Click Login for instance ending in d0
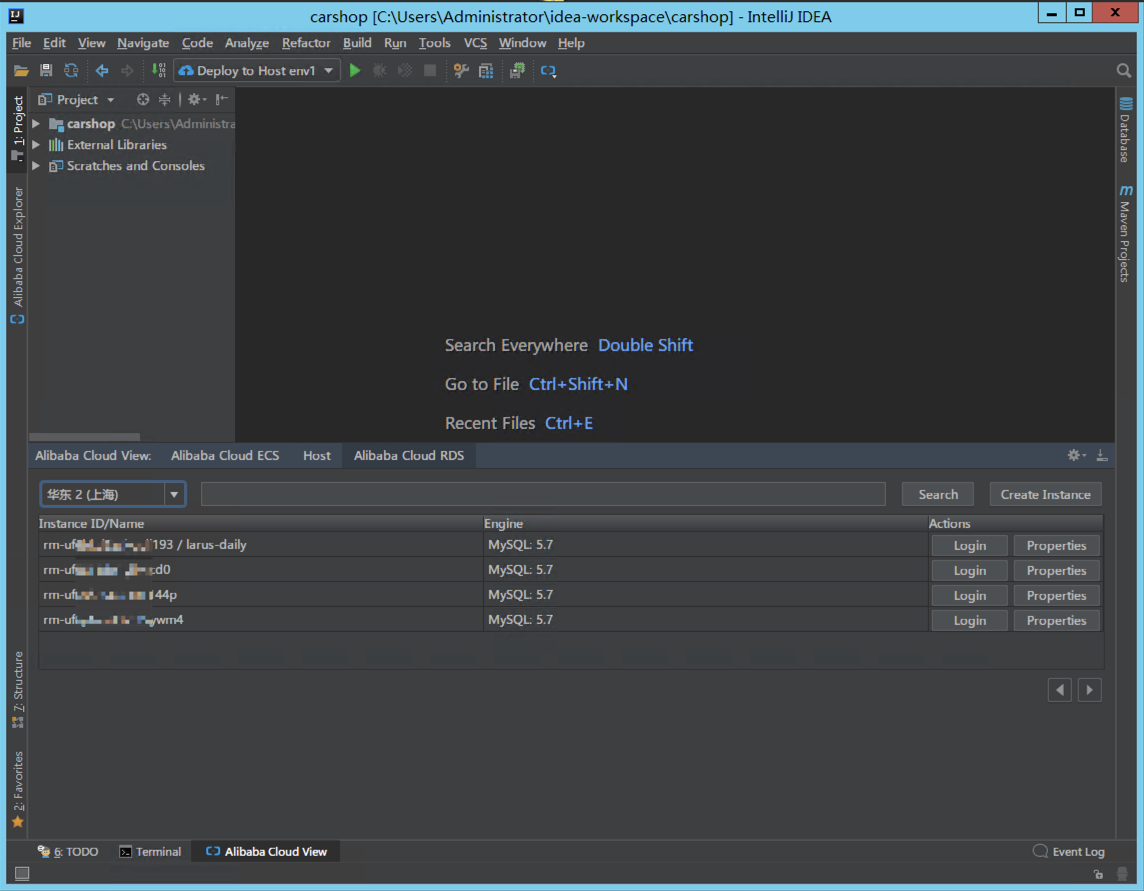The width and height of the screenshot is (1144, 891). 969,570
